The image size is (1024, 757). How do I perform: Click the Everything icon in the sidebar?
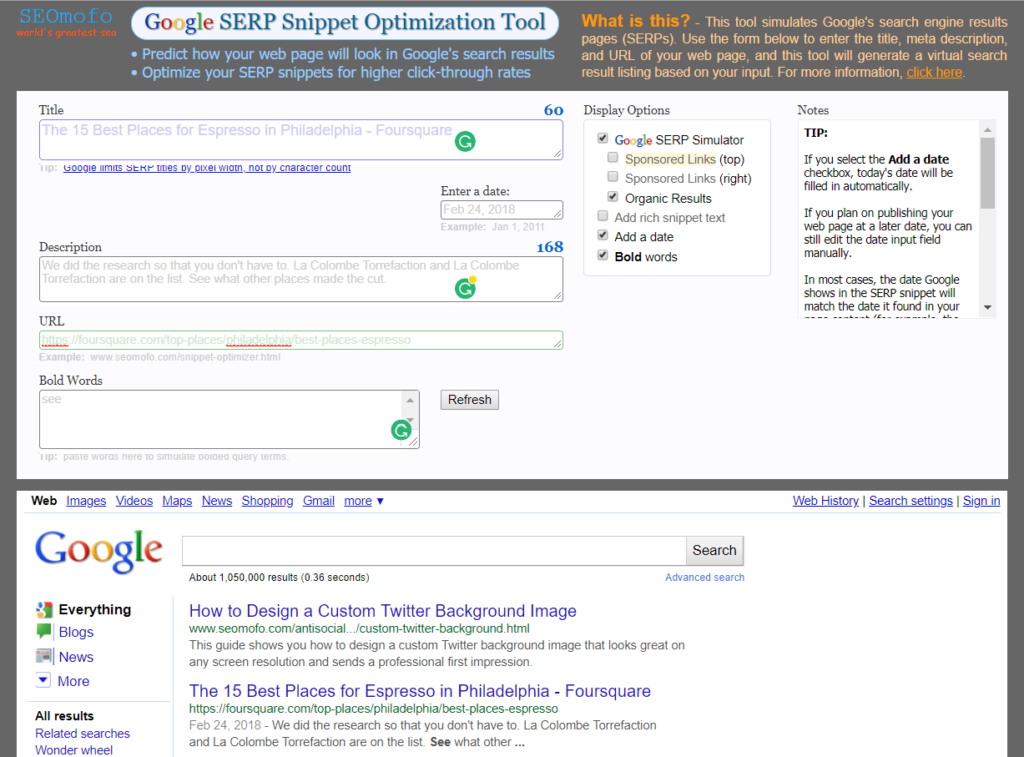[x=44, y=609]
